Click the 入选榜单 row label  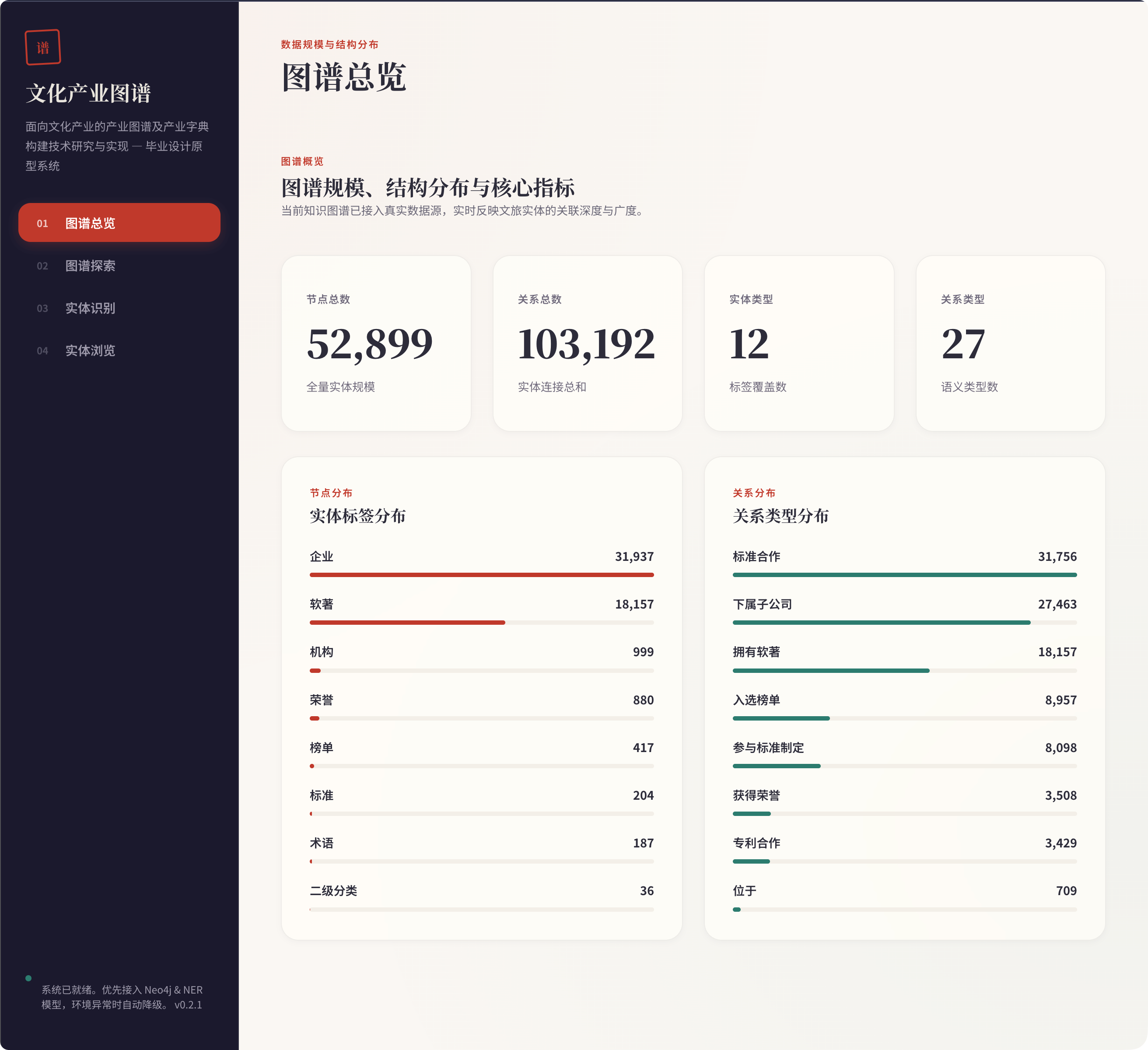pyautogui.click(x=756, y=700)
